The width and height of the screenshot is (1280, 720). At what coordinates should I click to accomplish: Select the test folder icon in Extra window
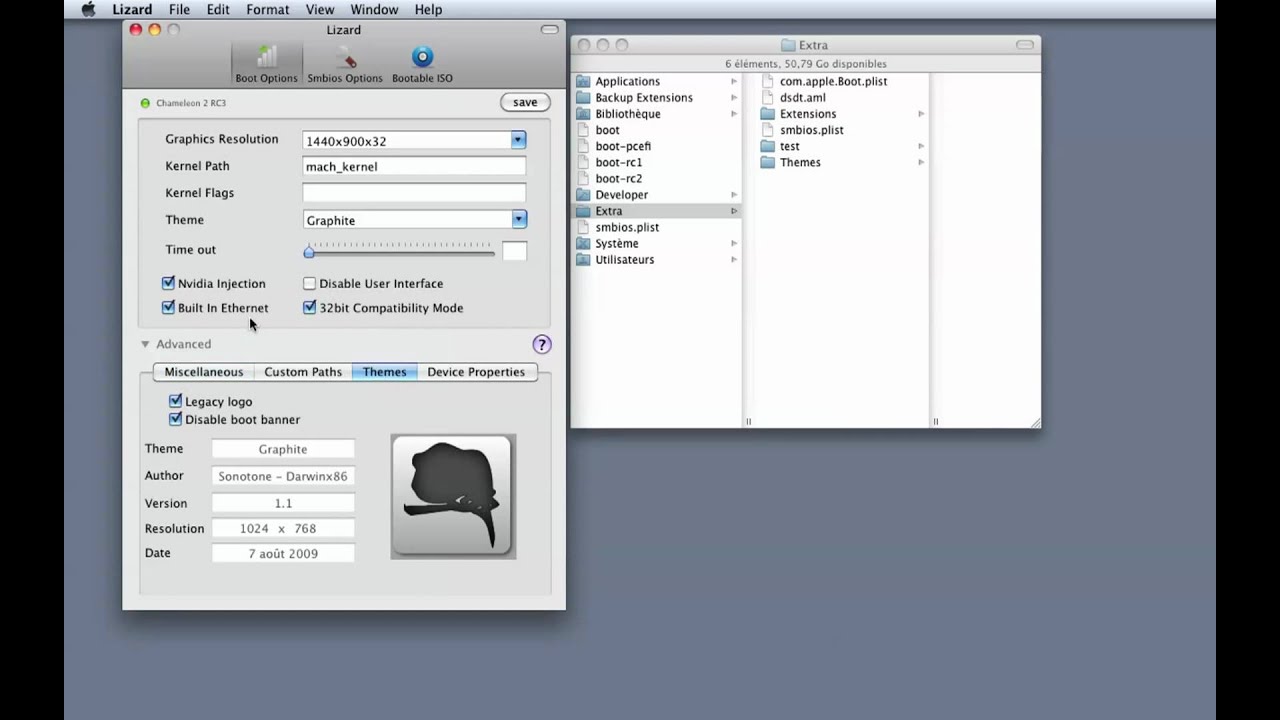tap(768, 146)
